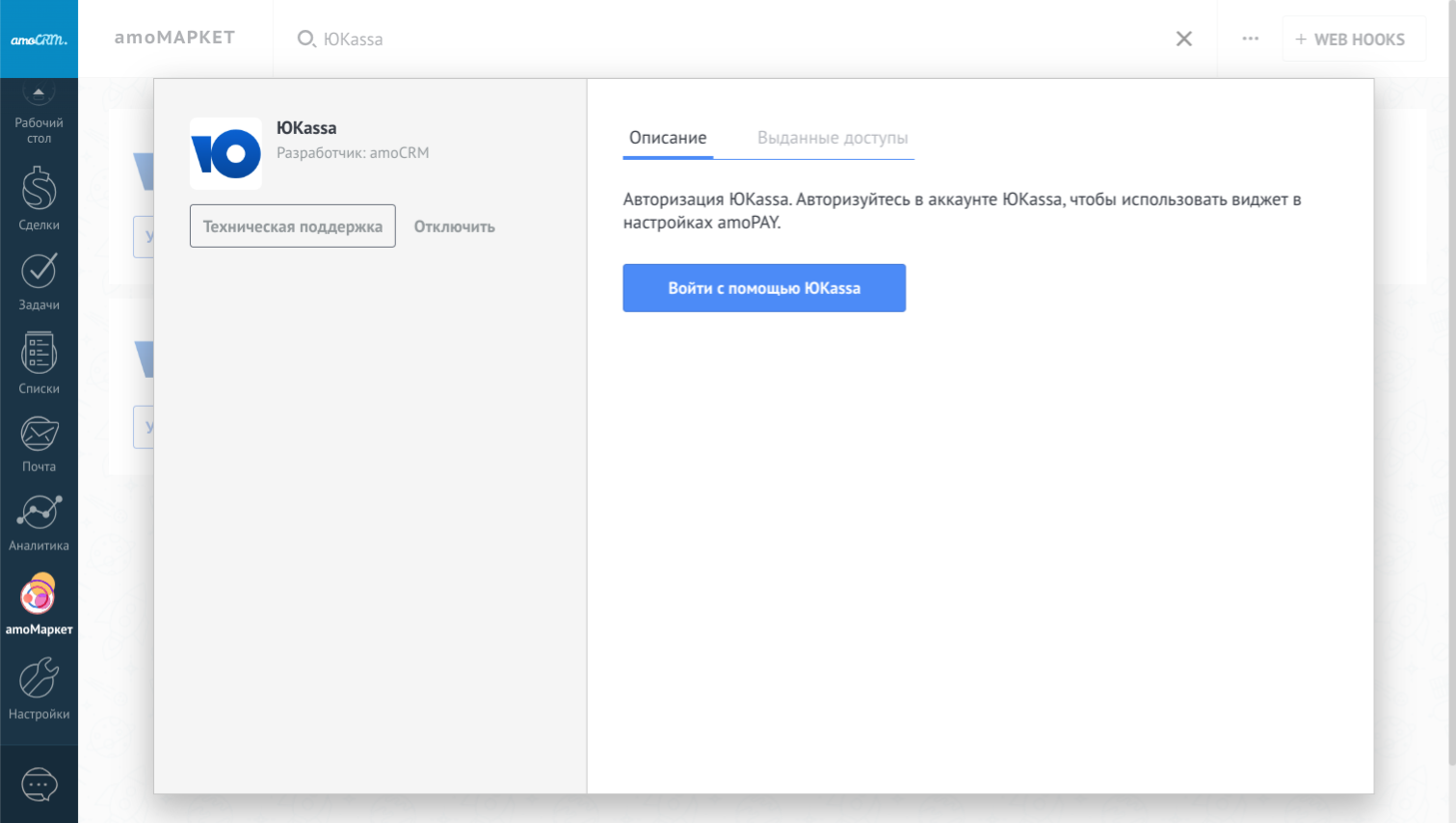Select the amoМаркет sidebar icon
The height and width of the screenshot is (823, 1456).
coord(39,596)
